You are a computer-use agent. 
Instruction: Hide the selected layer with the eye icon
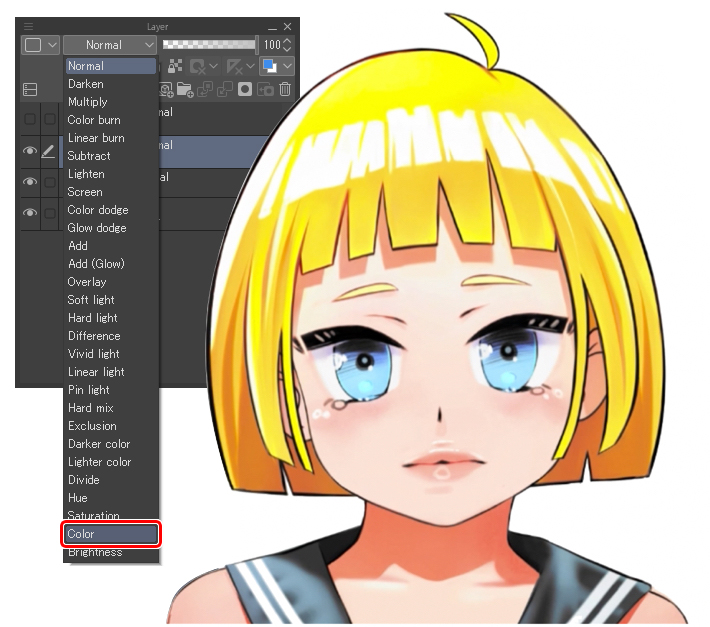pyautogui.click(x=30, y=151)
